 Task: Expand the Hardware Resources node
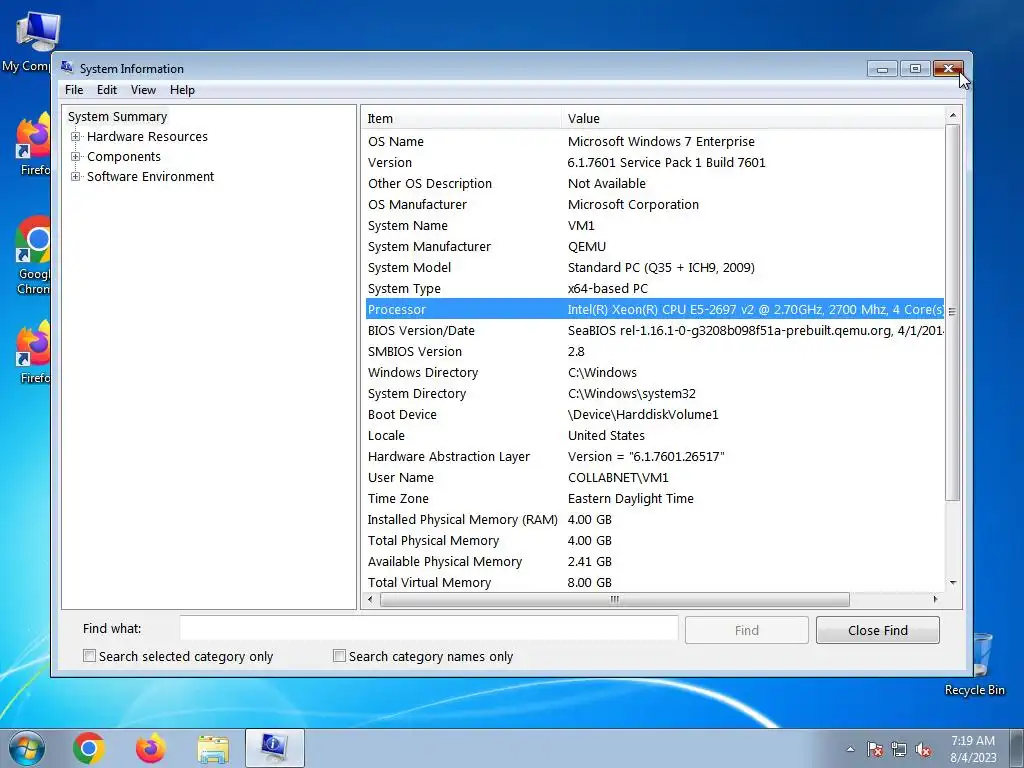(x=76, y=136)
